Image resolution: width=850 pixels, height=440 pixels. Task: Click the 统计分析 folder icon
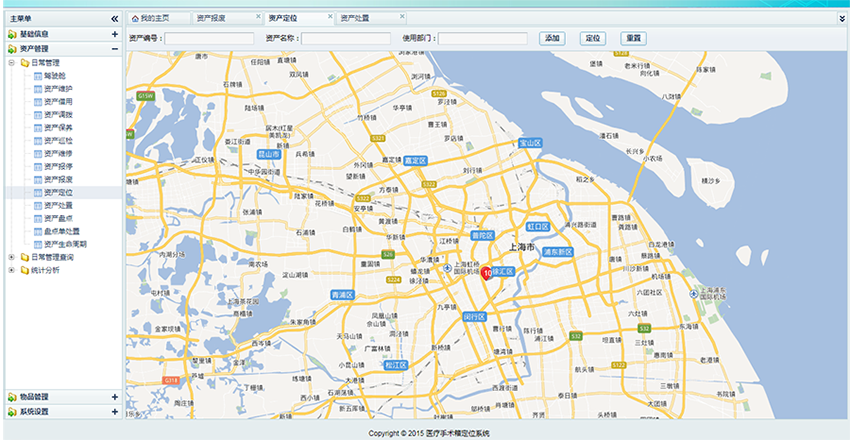pyautogui.click(x=24, y=270)
